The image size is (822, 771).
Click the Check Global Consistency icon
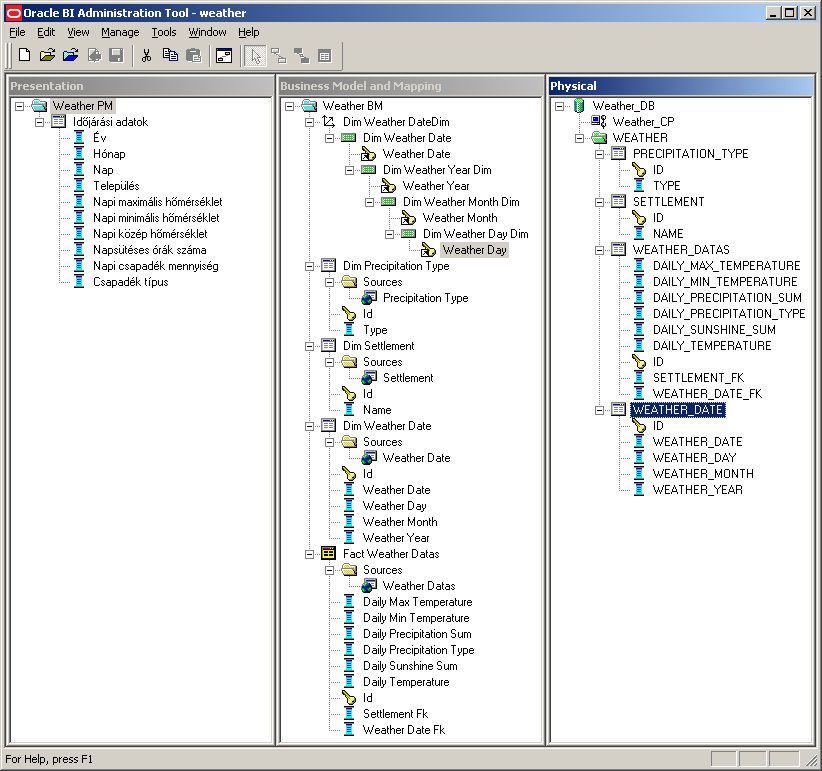224,56
